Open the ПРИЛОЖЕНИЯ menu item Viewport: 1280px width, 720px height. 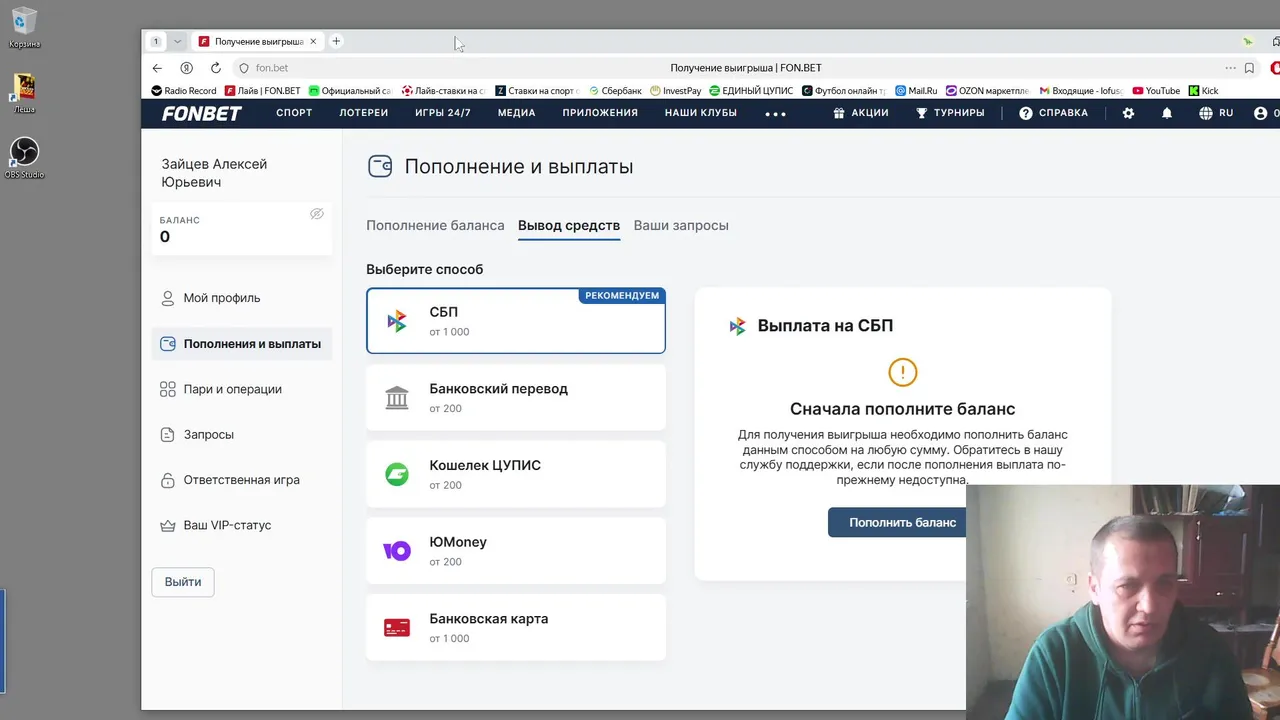point(600,113)
